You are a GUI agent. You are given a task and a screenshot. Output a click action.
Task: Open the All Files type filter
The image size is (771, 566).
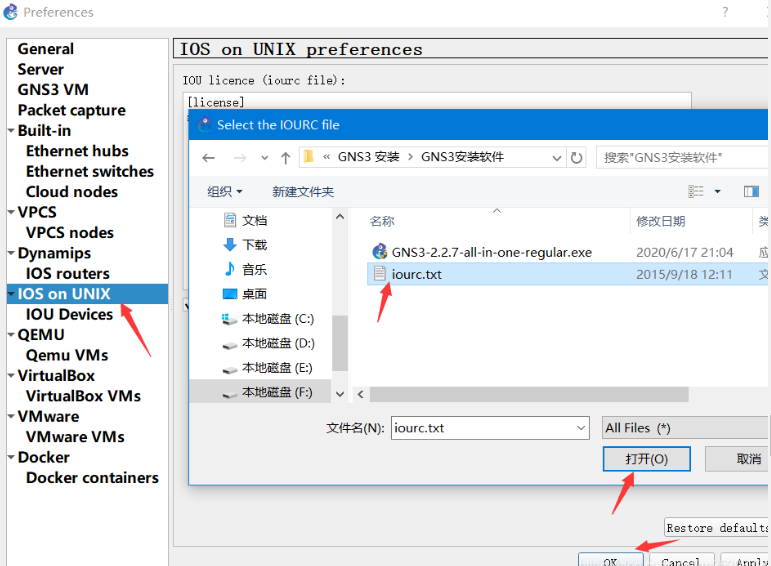pos(685,428)
